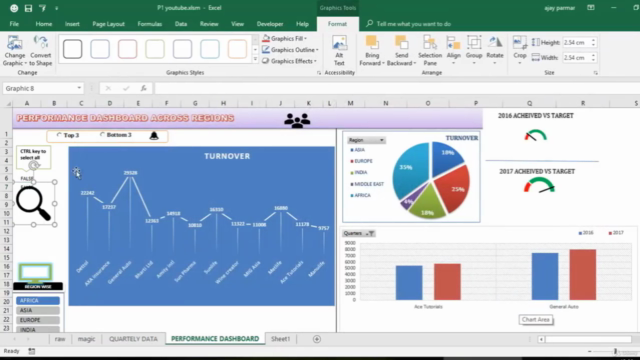The width and height of the screenshot is (640, 360).
Task: Click REGION WISE black button
Action: click(x=38, y=287)
